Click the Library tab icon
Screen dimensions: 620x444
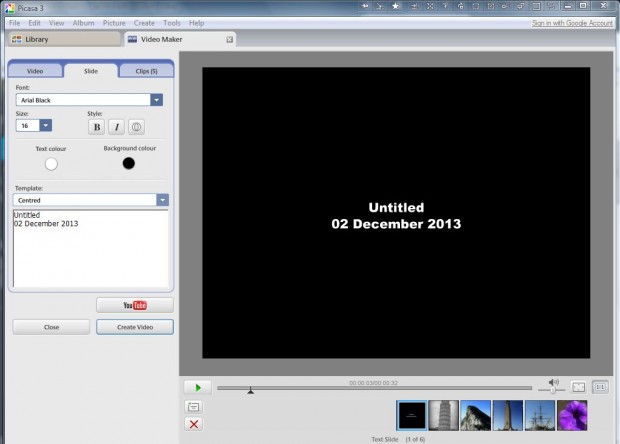(x=15, y=40)
